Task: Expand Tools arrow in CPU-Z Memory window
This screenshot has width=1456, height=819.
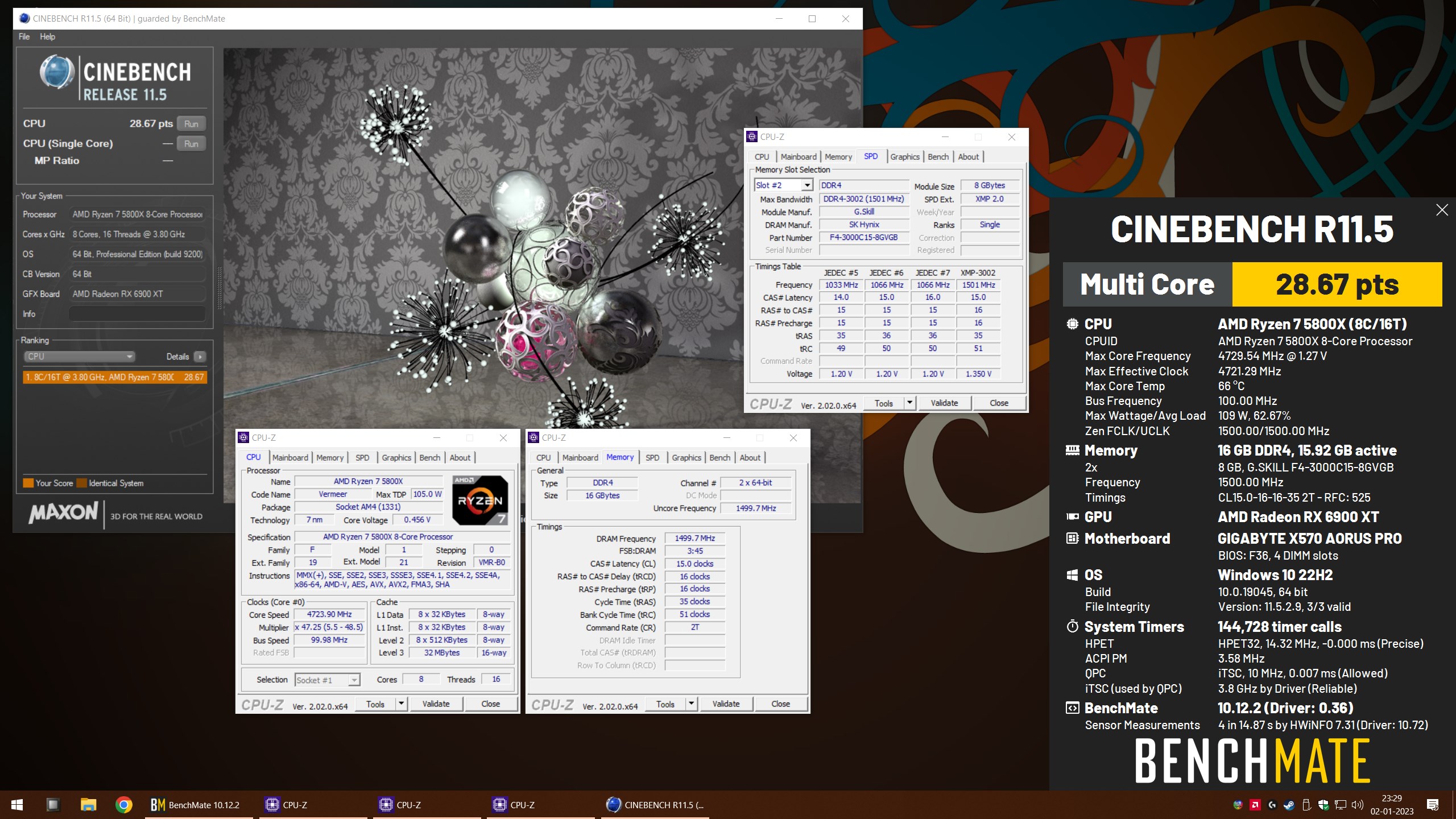Action: click(x=691, y=704)
